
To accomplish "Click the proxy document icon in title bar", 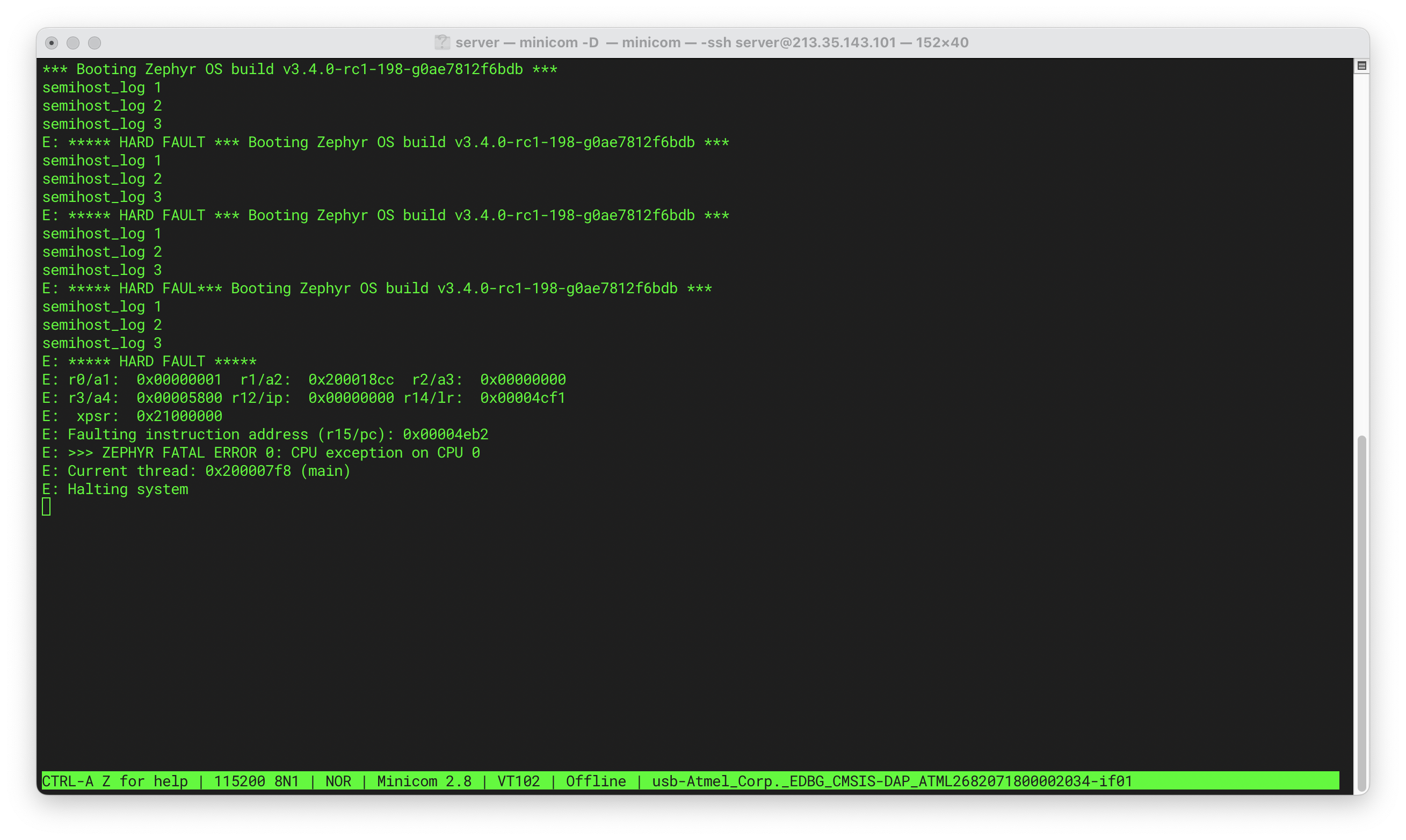I will (x=441, y=42).
